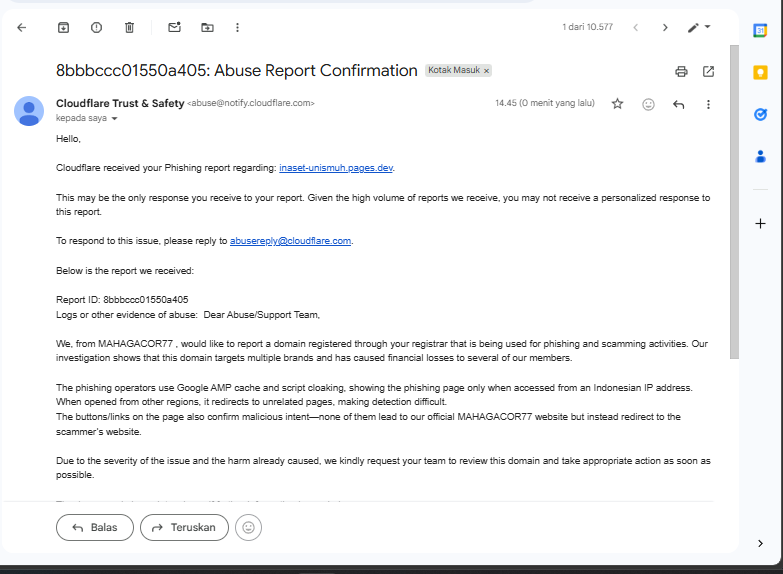Go back to the inbox list
The width and height of the screenshot is (783, 574).
(x=22, y=28)
